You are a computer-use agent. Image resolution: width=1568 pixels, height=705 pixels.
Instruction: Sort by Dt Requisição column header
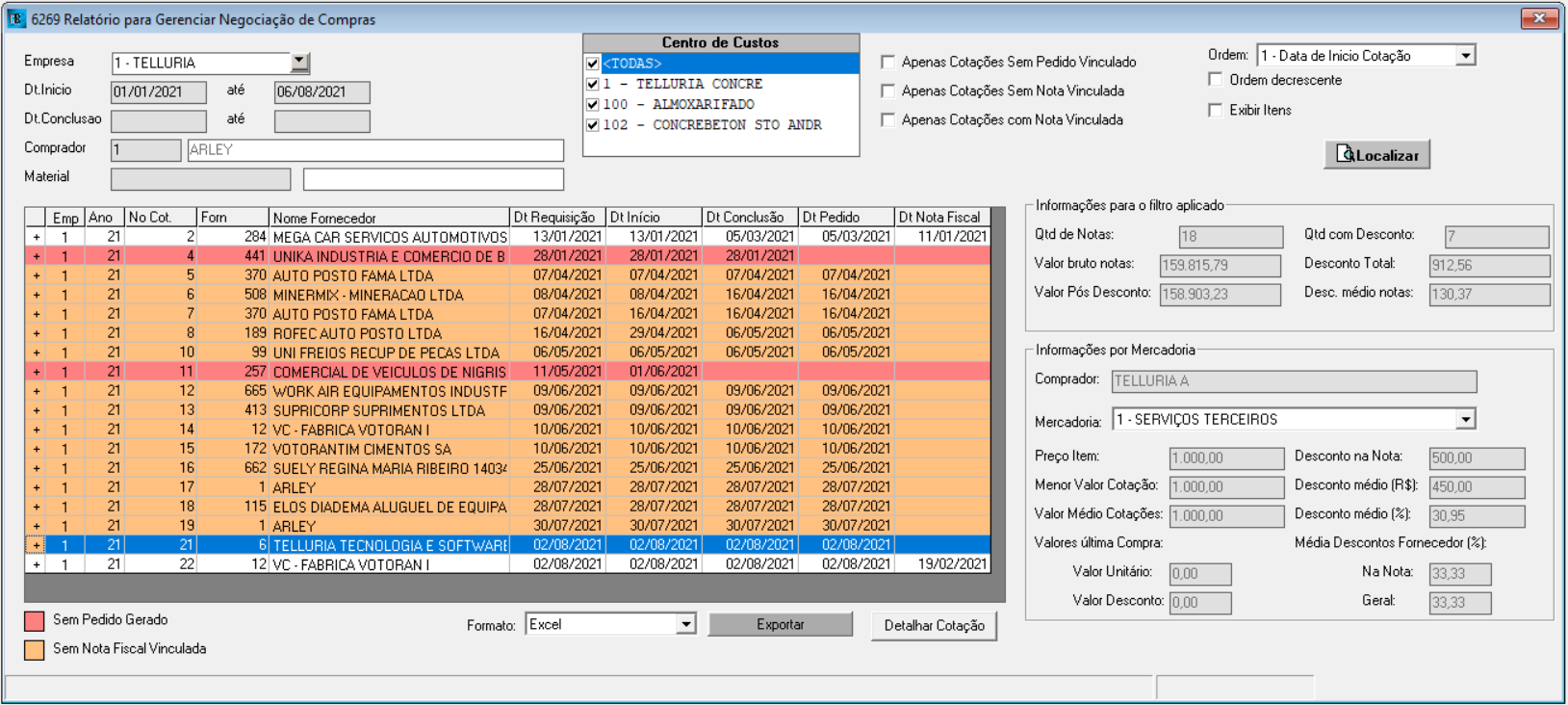[557, 218]
